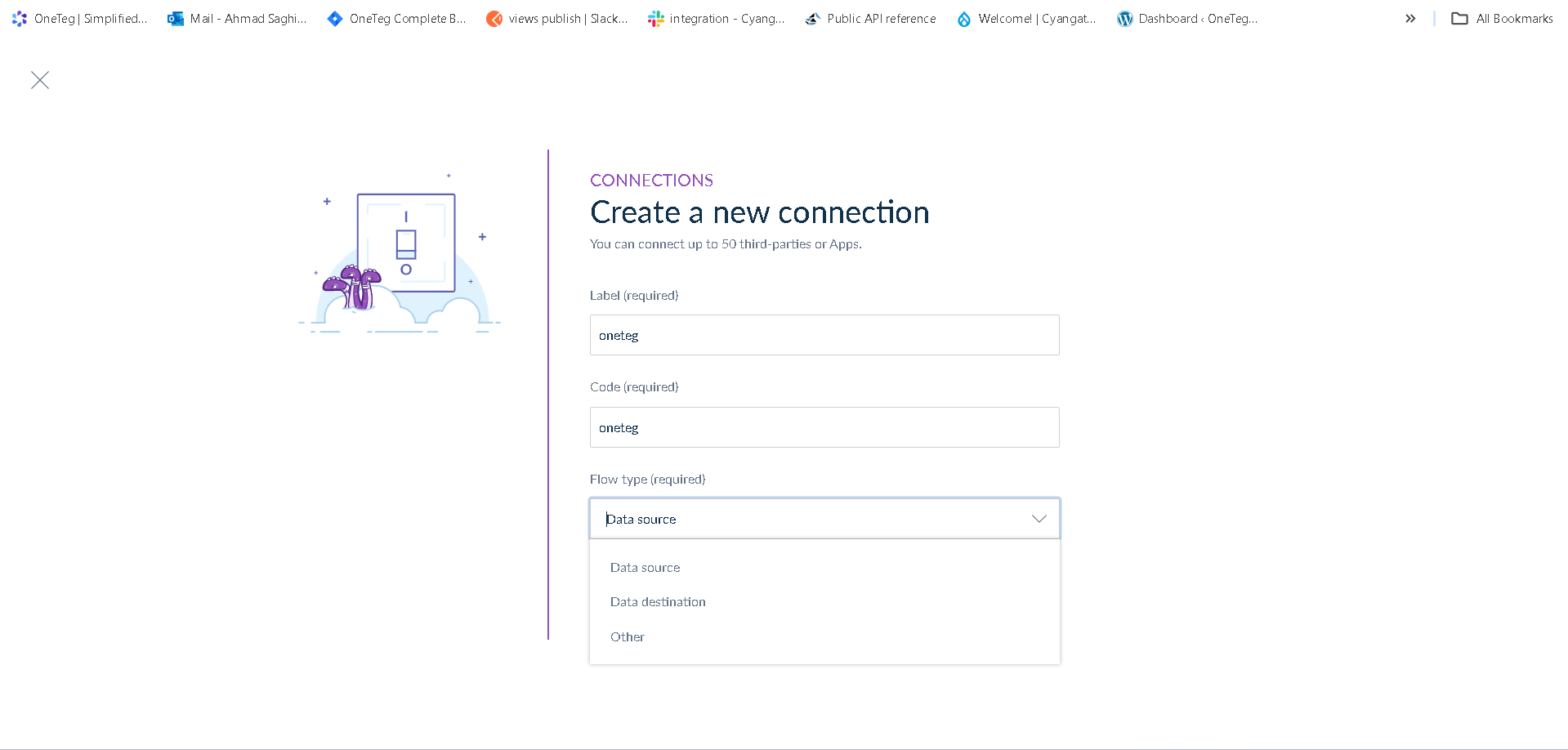Open the WordPress Dashboard bookmark icon
Image resolution: width=1568 pixels, height=750 pixels.
pos(1125,19)
